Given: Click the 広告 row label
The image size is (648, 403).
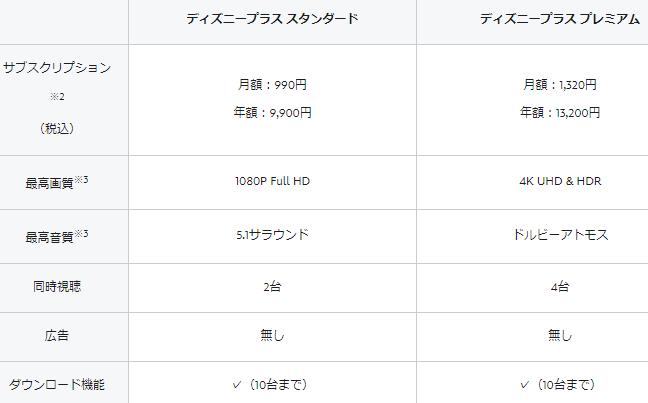Looking at the screenshot, I should tap(57, 335).
